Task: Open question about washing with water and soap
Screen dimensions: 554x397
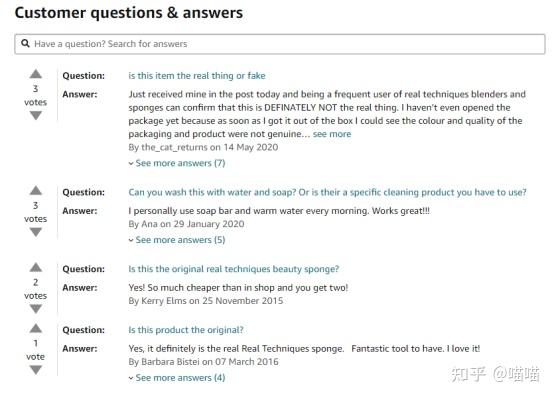Action: point(327,192)
